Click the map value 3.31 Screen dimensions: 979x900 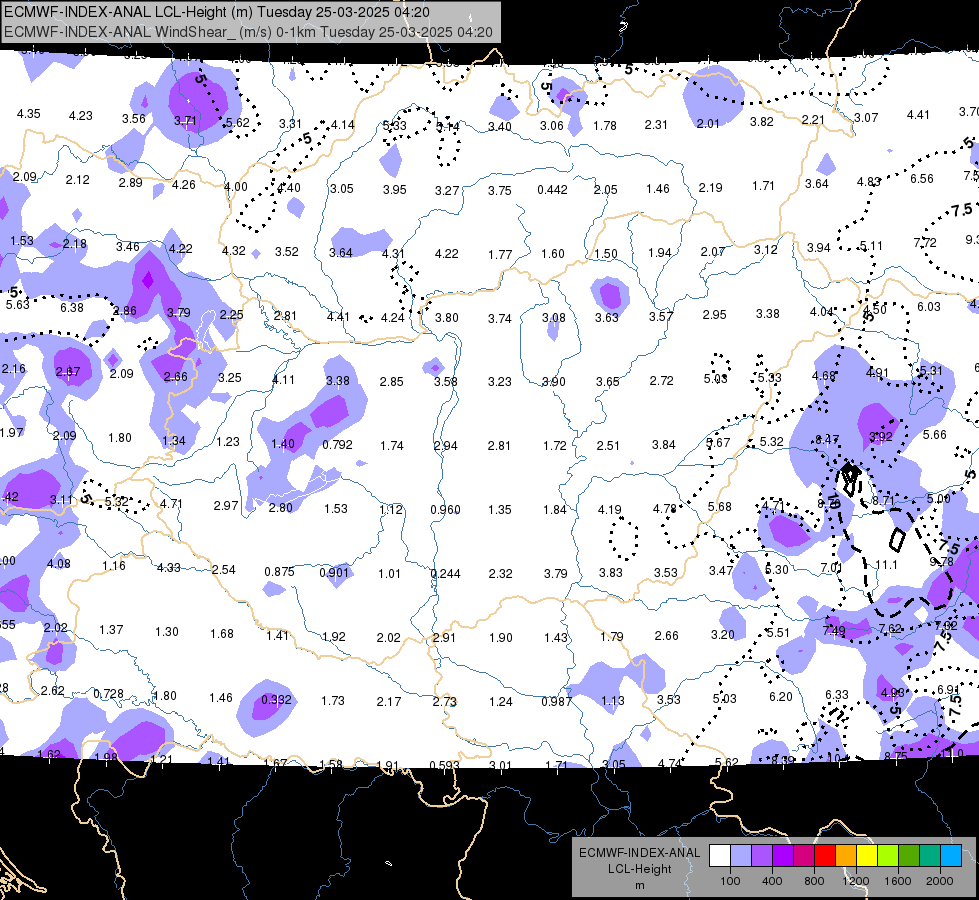290,124
